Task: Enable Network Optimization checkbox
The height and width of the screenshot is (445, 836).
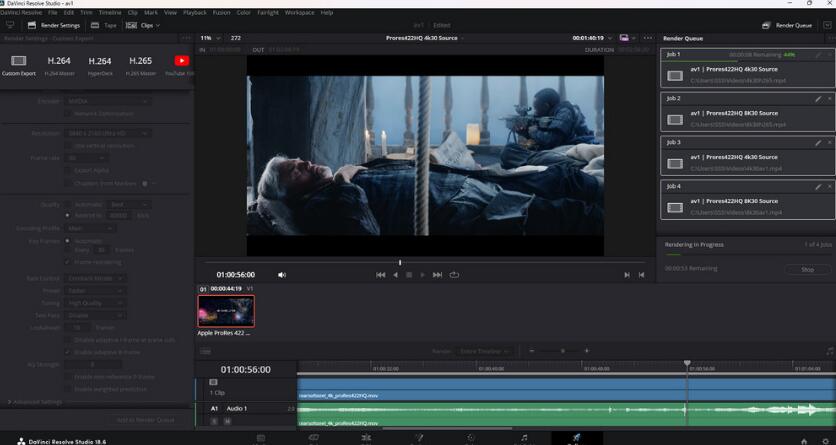Action: coord(68,114)
